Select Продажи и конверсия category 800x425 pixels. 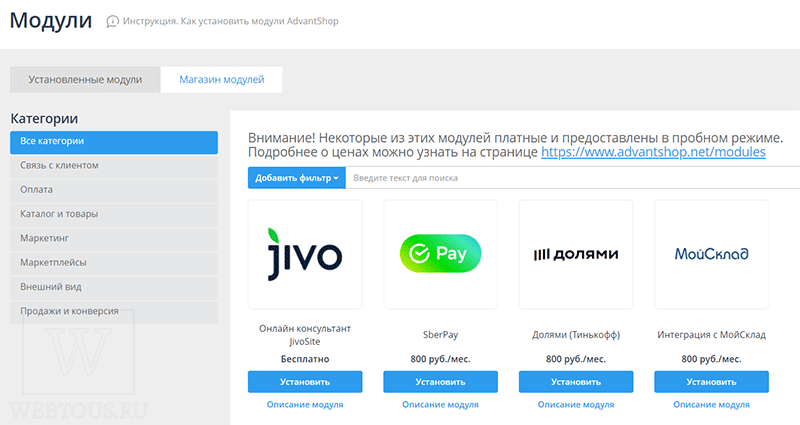pyautogui.click(x=114, y=312)
